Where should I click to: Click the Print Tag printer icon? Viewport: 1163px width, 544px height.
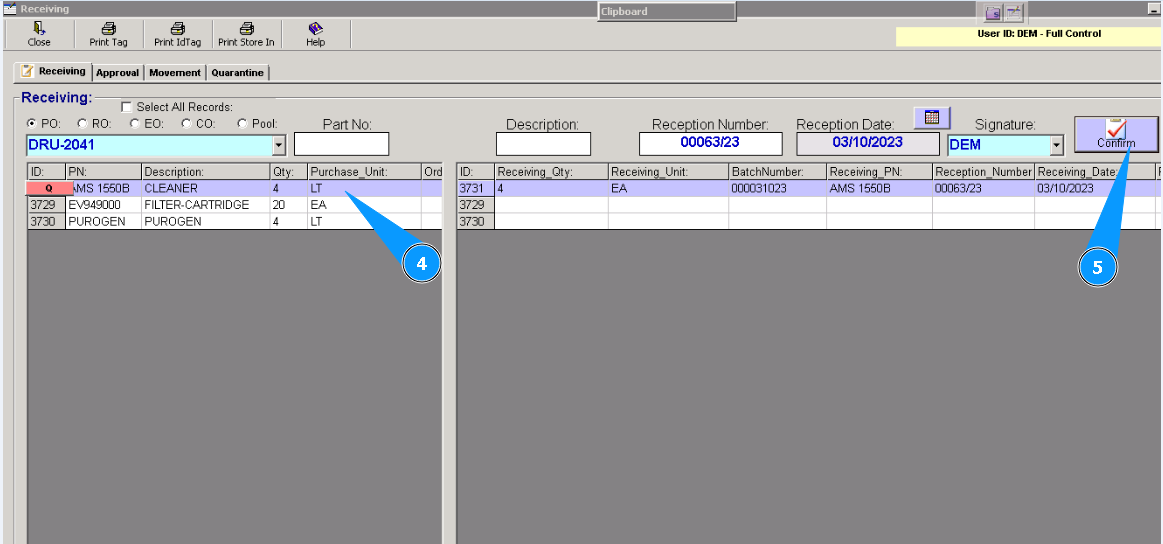[x=108, y=28]
